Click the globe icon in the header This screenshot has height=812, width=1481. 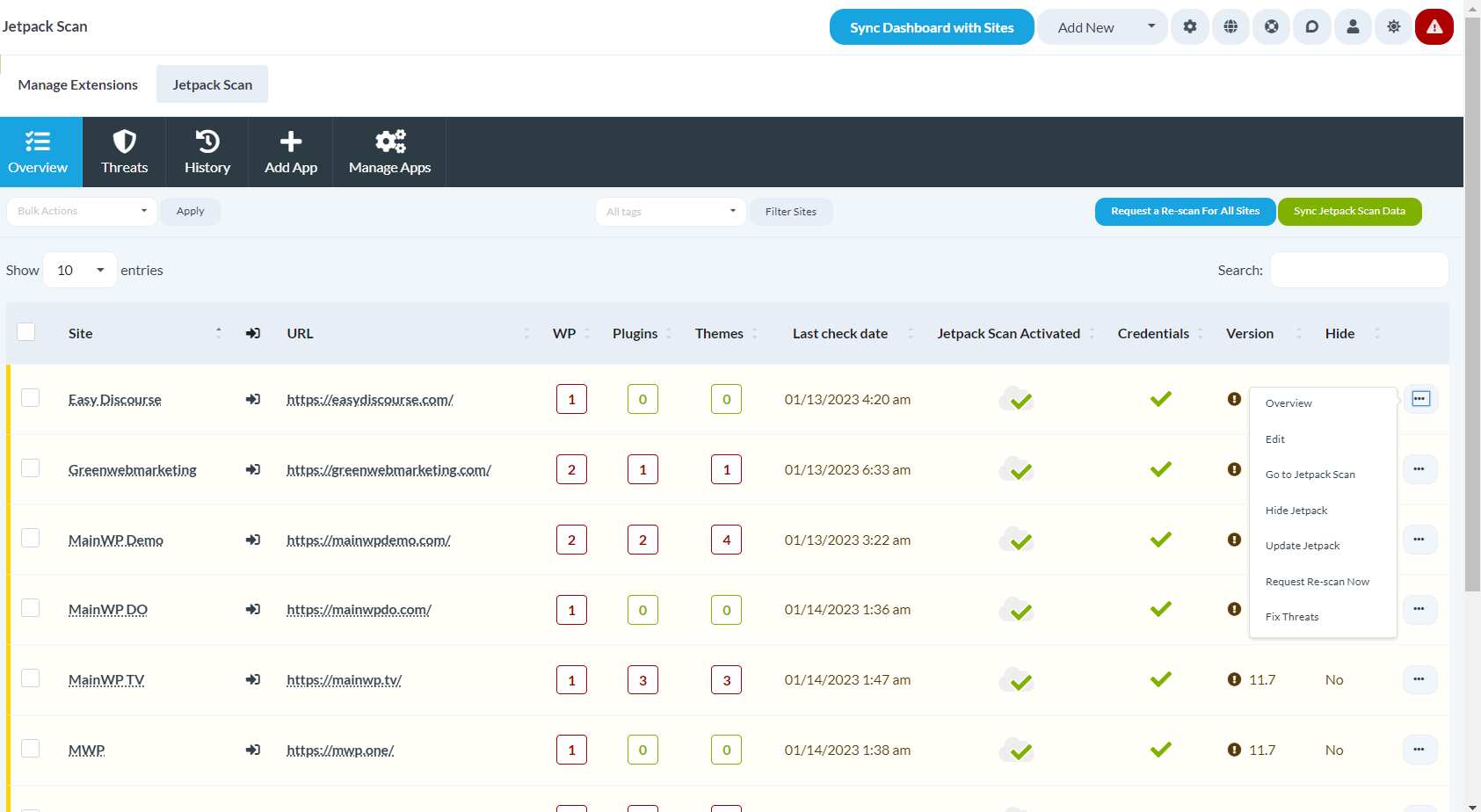[x=1231, y=27]
